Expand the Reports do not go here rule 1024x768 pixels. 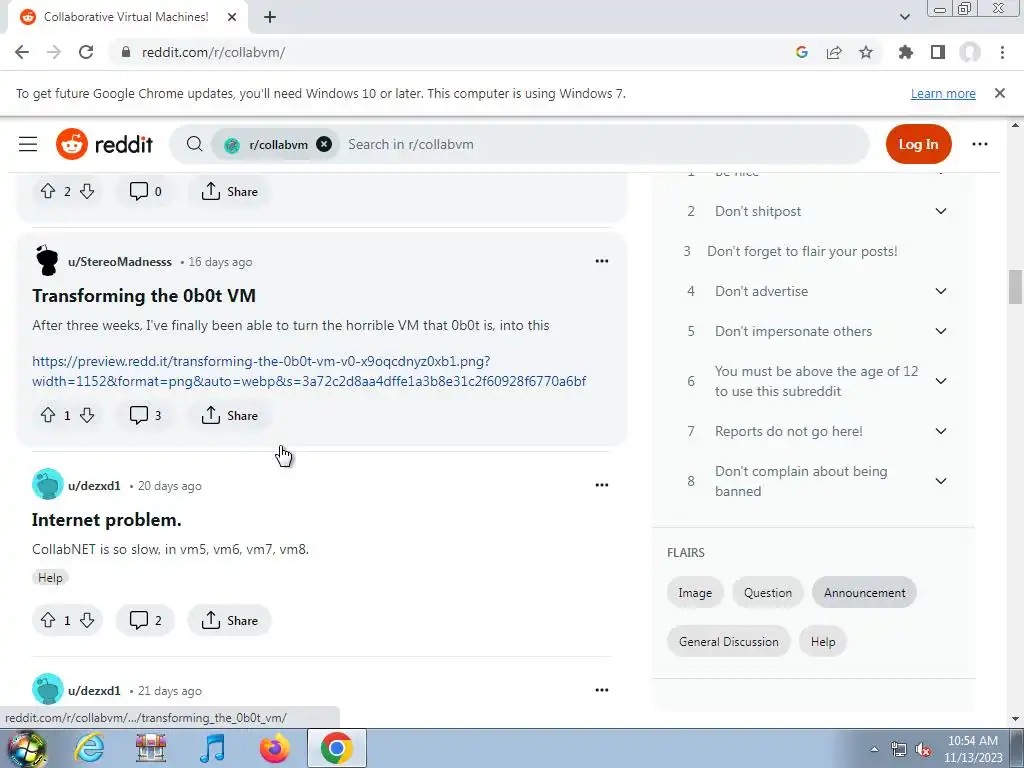coord(940,431)
